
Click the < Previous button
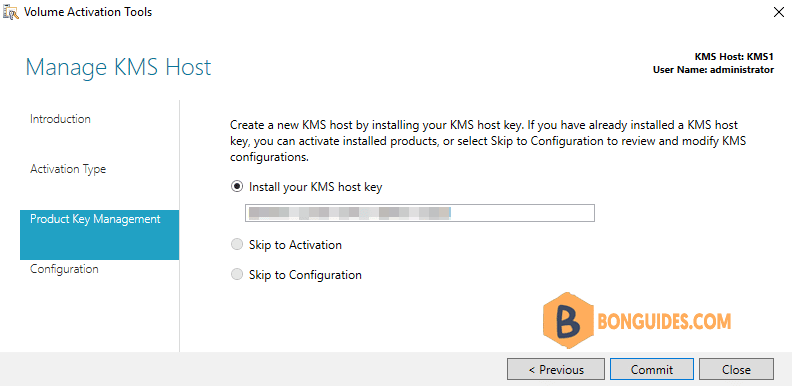pos(556,369)
